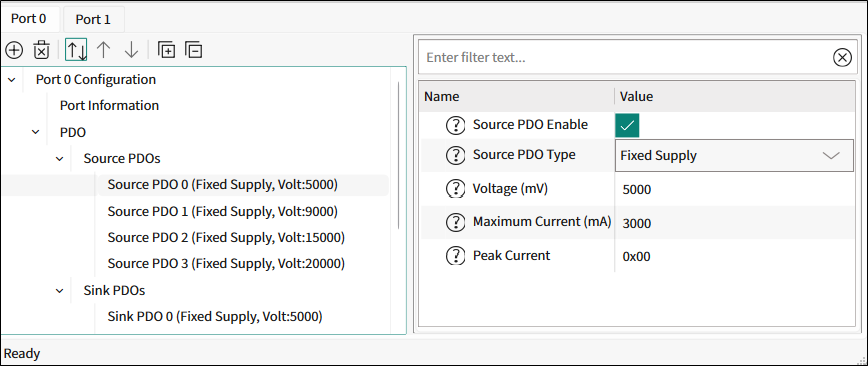Select the Source PDOs tree label
The image size is (868, 366).
(122, 159)
